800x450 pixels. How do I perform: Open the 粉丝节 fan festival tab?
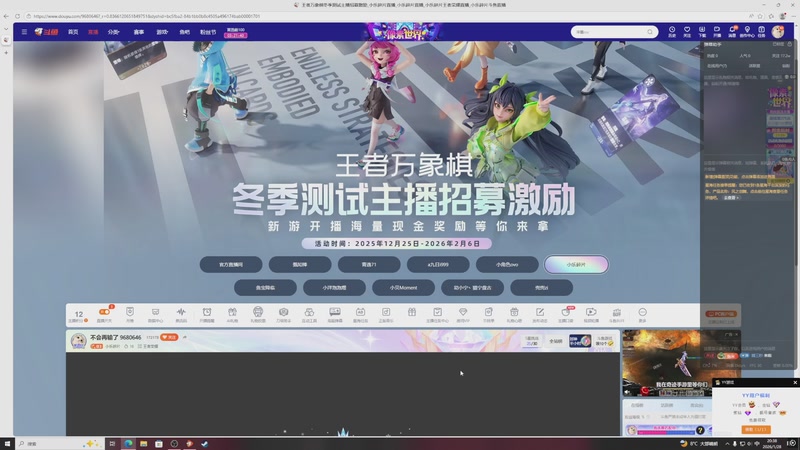(208, 32)
